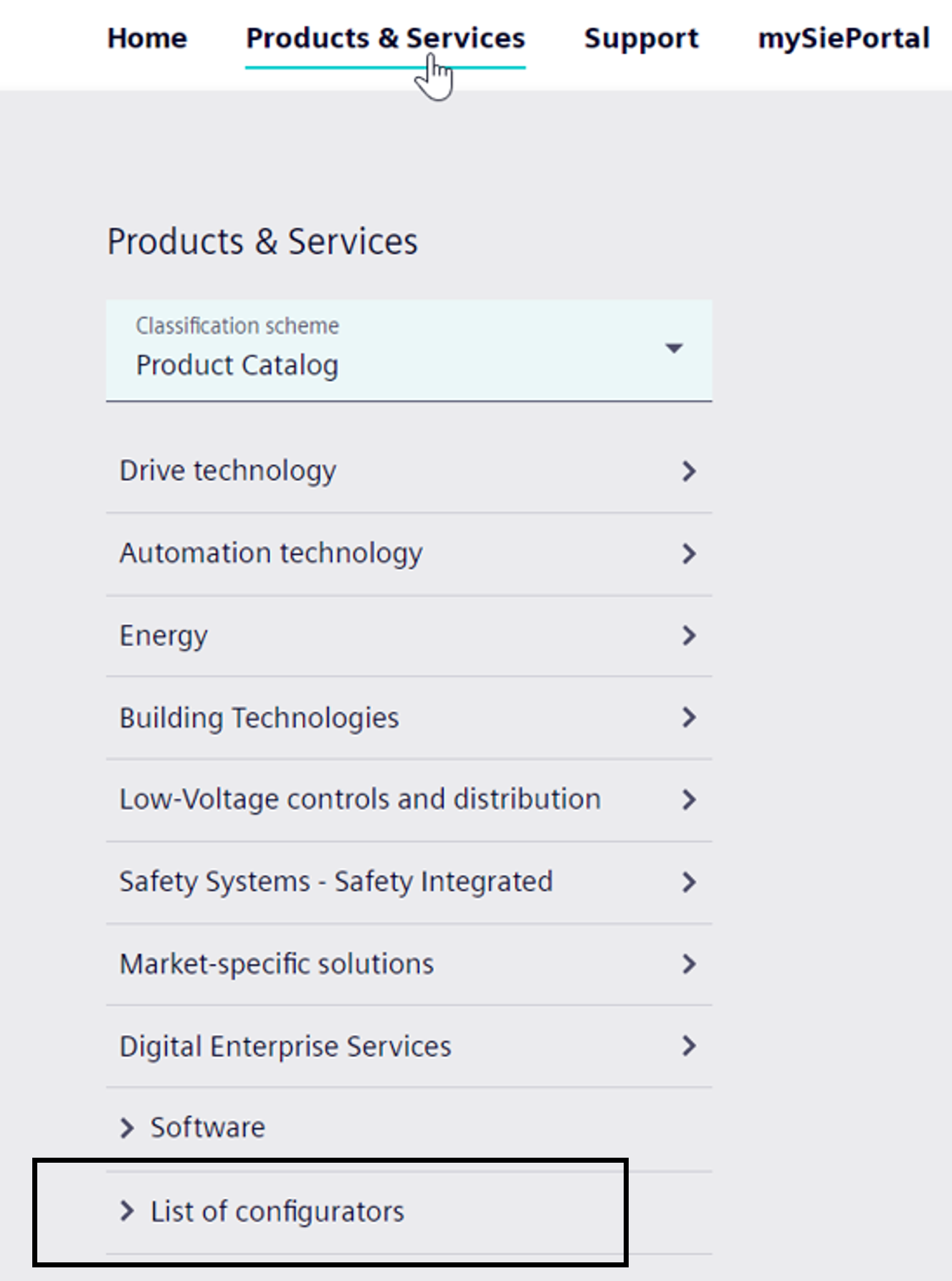Expand the List of configurators entry

click(127, 1211)
